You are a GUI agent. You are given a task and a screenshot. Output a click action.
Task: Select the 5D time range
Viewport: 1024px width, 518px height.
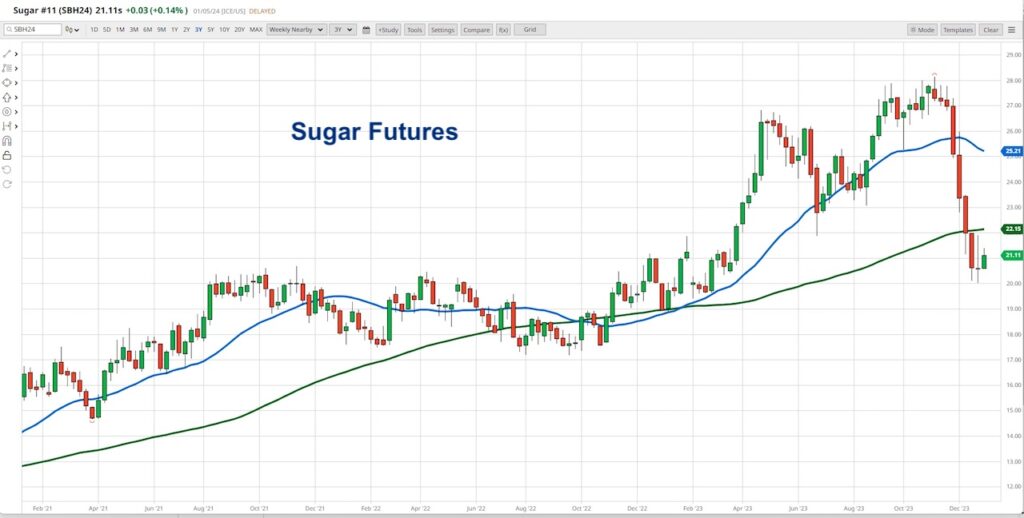coord(107,30)
